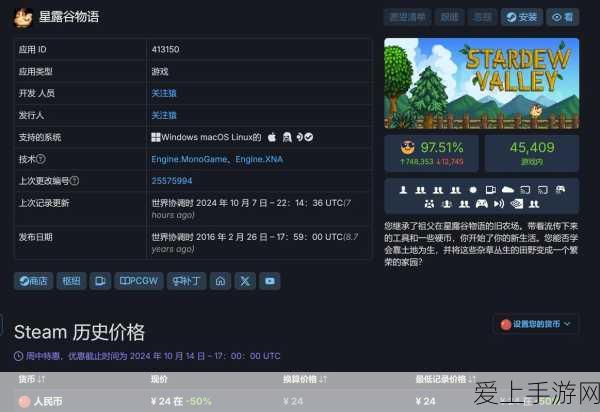Open the official homepage house icon
This screenshot has height=412, width=600.
point(220,281)
